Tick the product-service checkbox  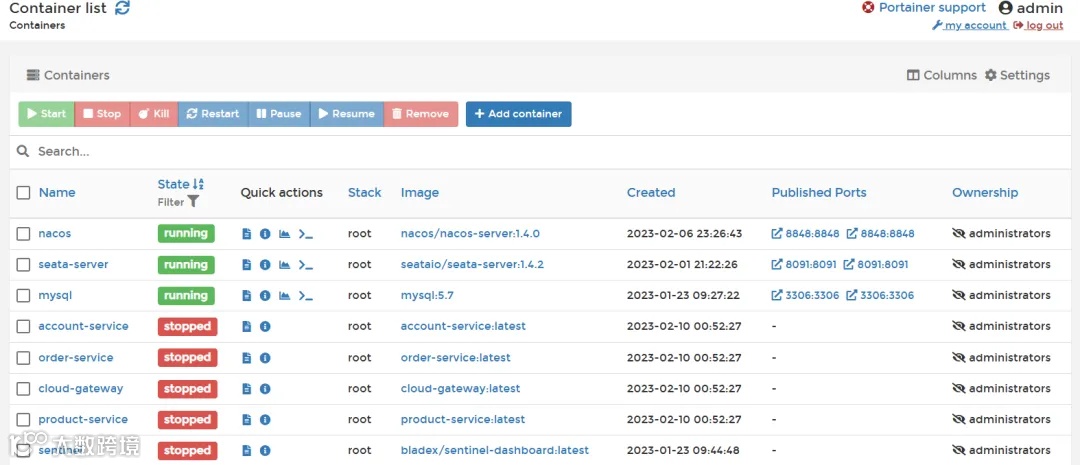pyautogui.click(x=23, y=420)
